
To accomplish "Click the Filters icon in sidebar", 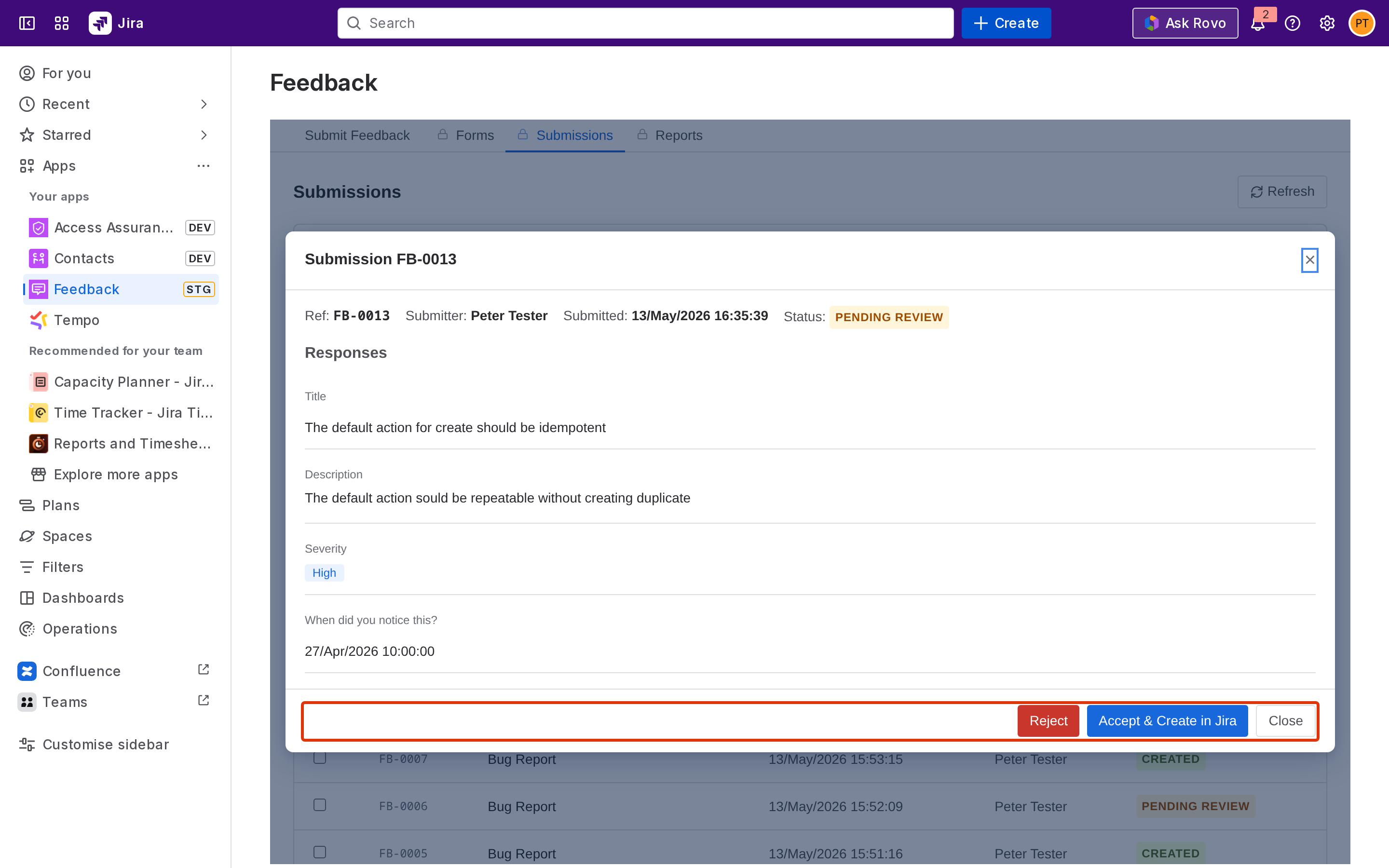I will tap(27, 567).
